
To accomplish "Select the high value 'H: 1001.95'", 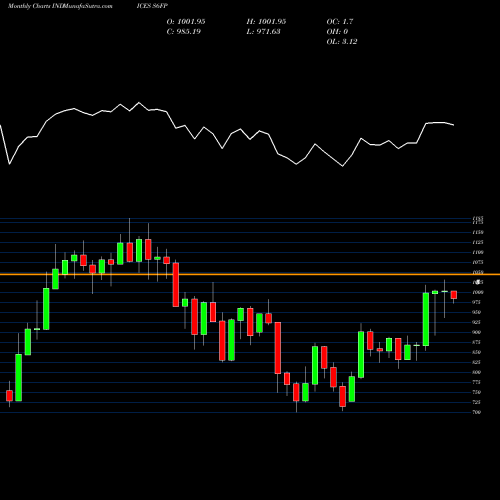I will (x=266, y=22).
